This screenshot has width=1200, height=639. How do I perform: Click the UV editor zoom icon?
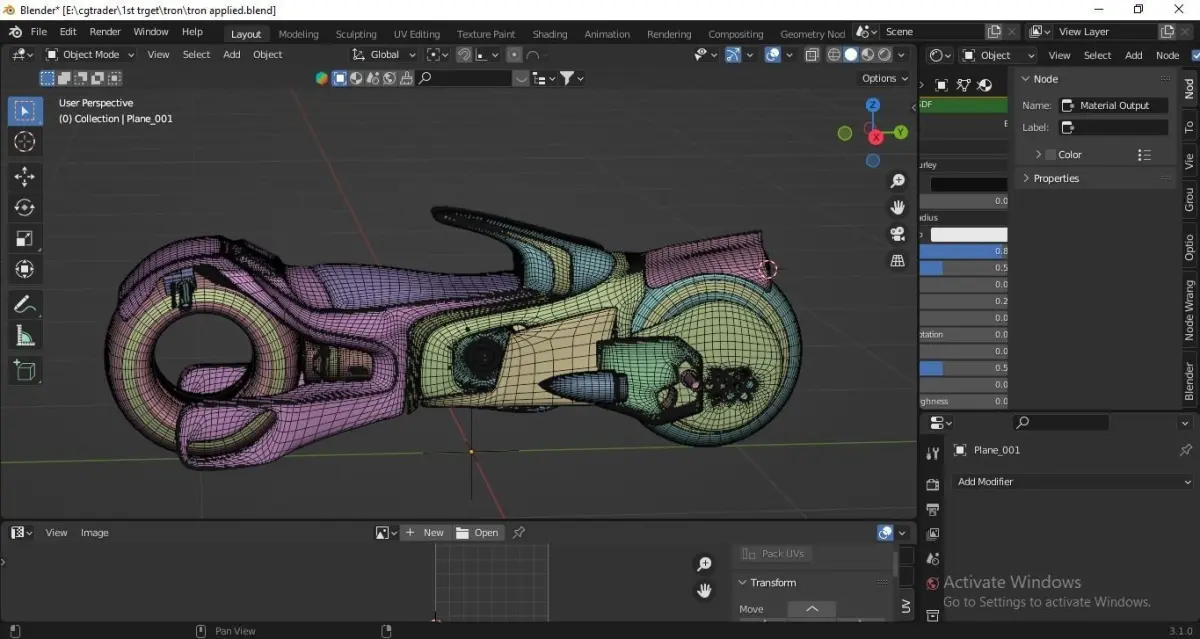704,564
